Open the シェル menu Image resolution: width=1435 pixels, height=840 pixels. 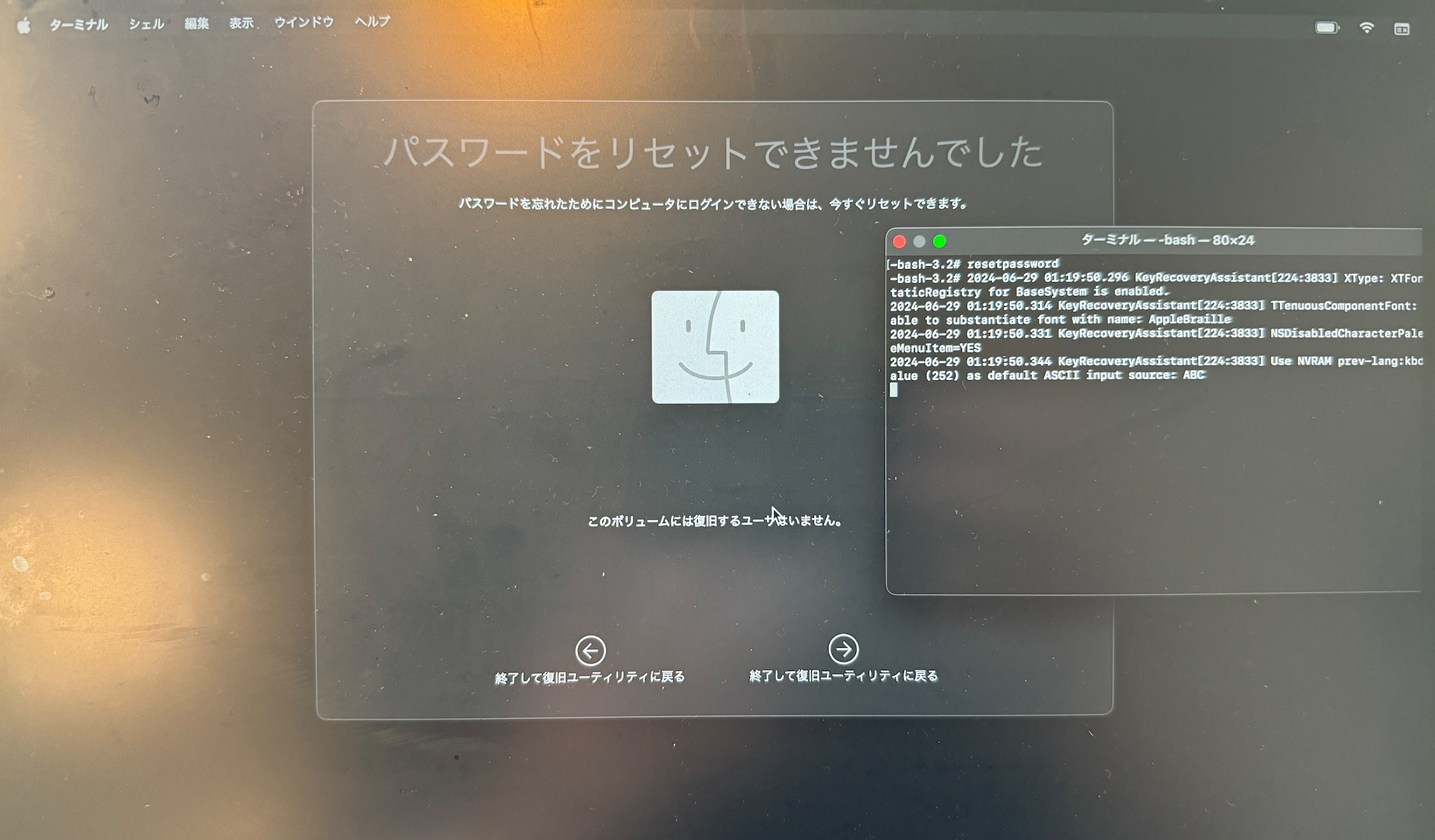(147, 24)
